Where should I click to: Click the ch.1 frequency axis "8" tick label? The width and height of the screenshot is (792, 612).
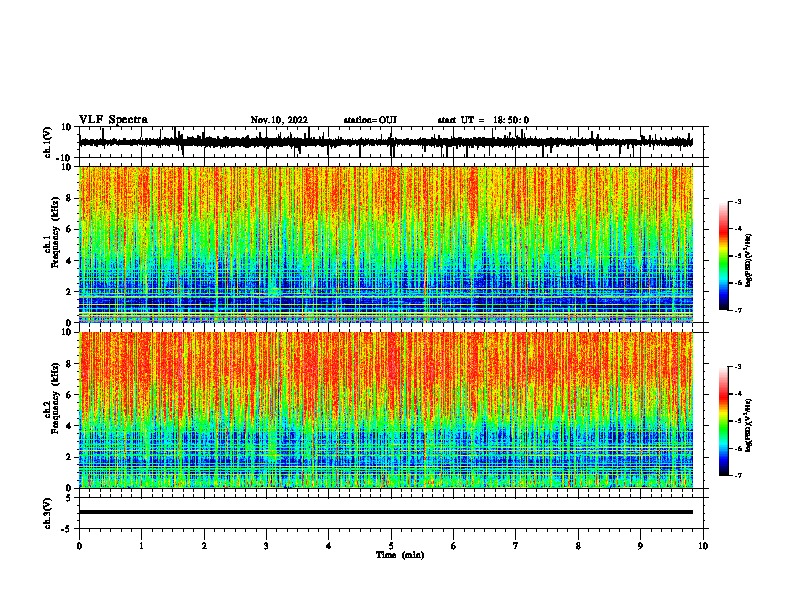(x=70, y=198)
